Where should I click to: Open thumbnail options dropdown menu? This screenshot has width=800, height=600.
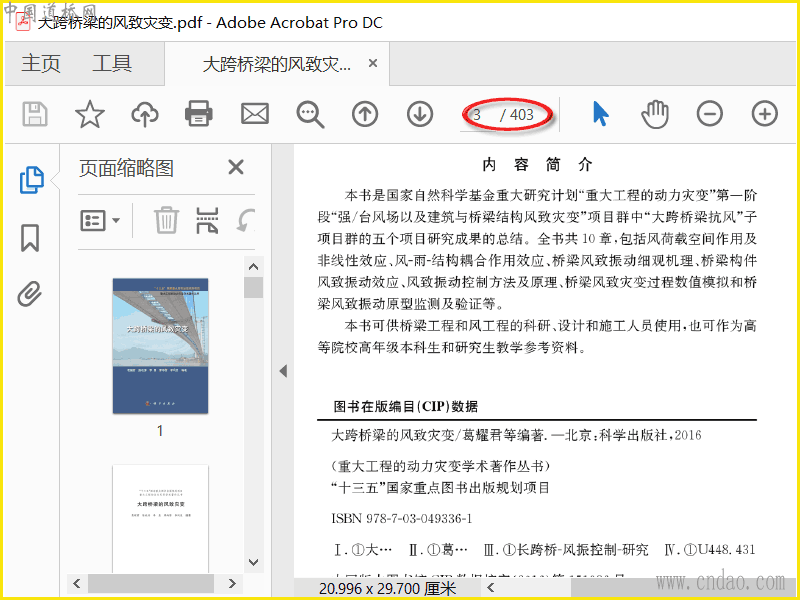tap(100, 220)
